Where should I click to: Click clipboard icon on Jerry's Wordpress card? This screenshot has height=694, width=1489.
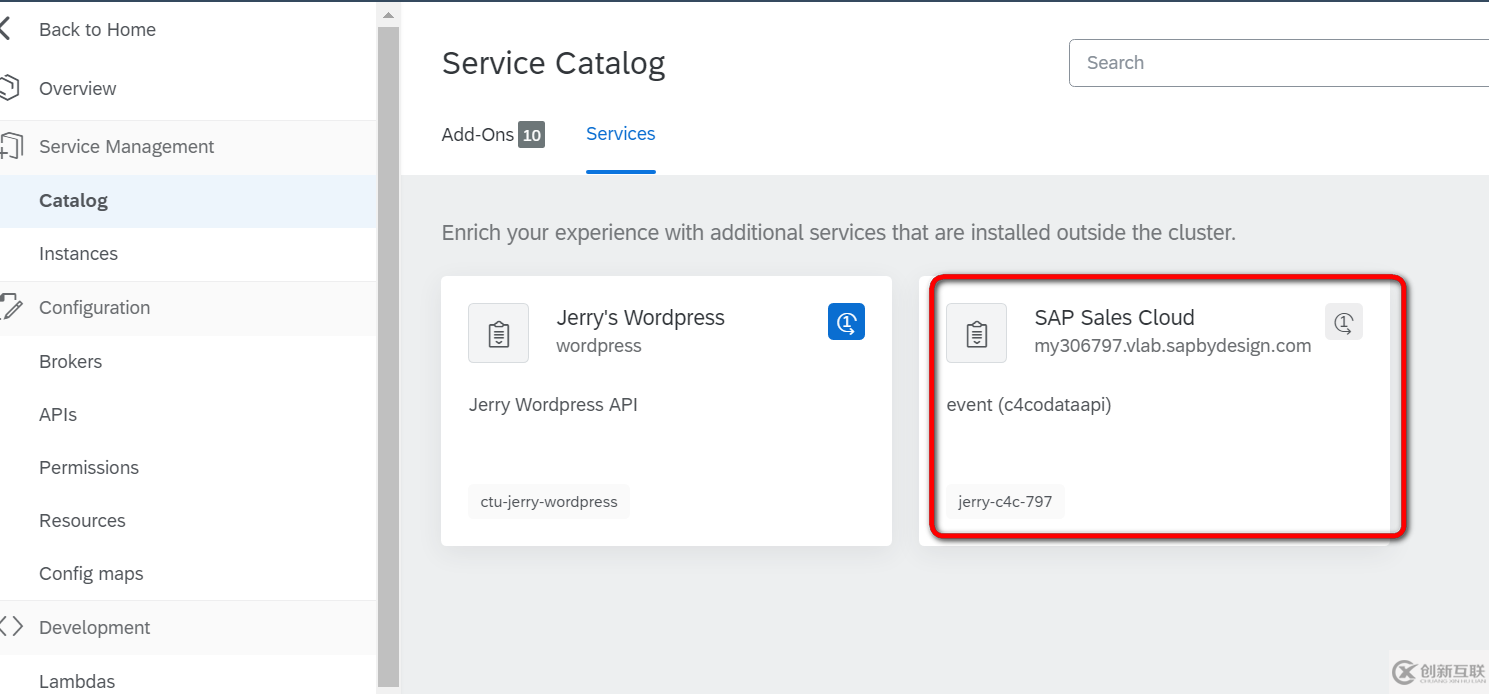[x=498, y=333]
